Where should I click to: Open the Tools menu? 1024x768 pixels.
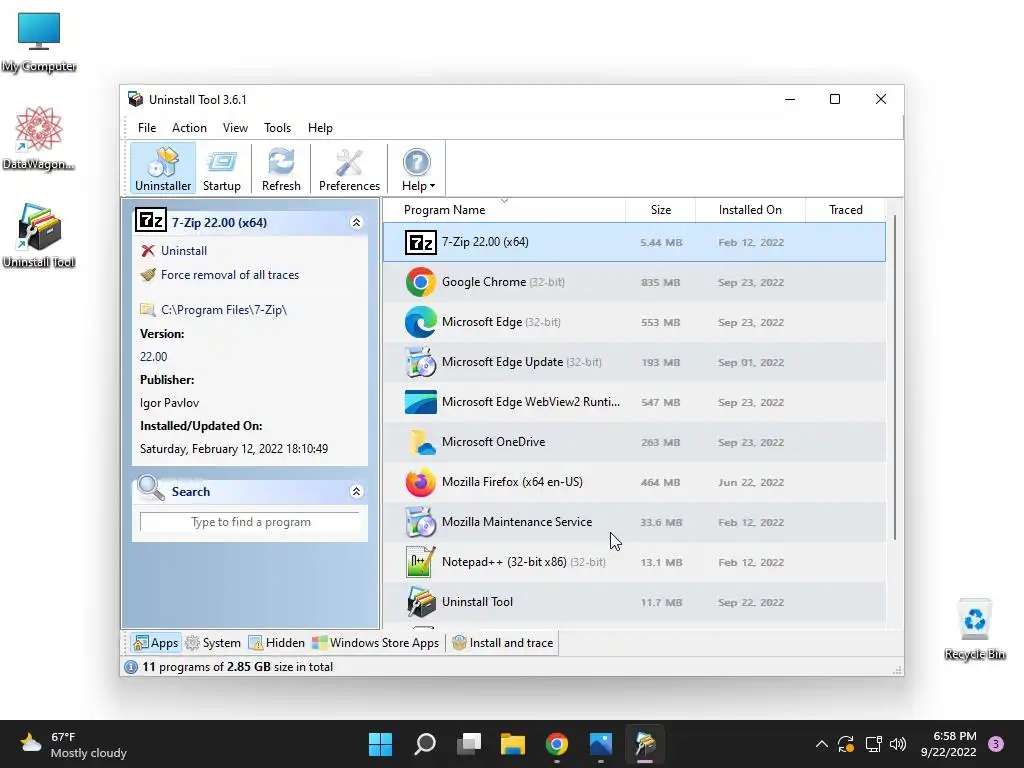click(278, 128)
